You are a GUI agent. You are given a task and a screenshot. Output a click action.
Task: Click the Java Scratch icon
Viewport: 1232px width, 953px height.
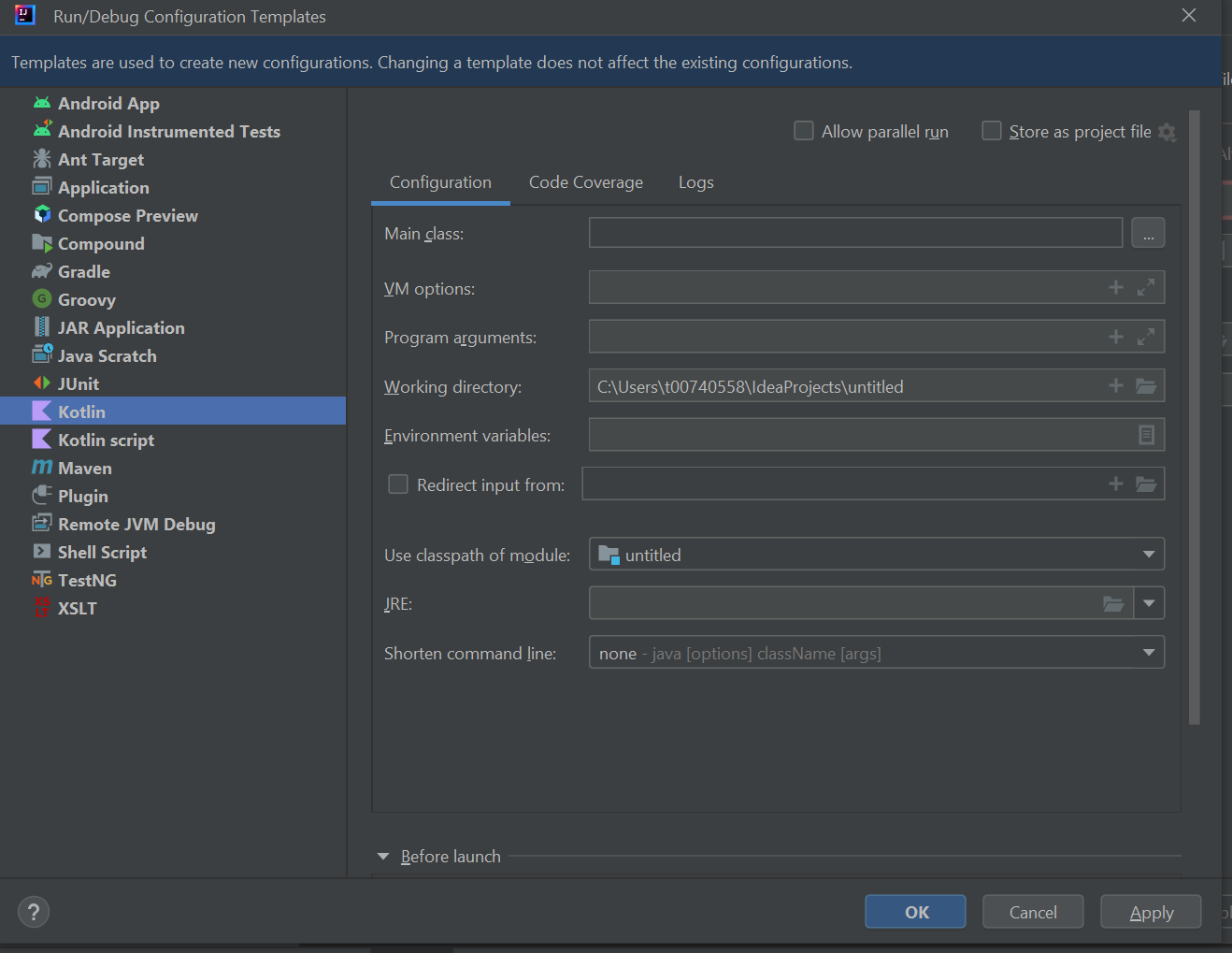pos(42,354)
